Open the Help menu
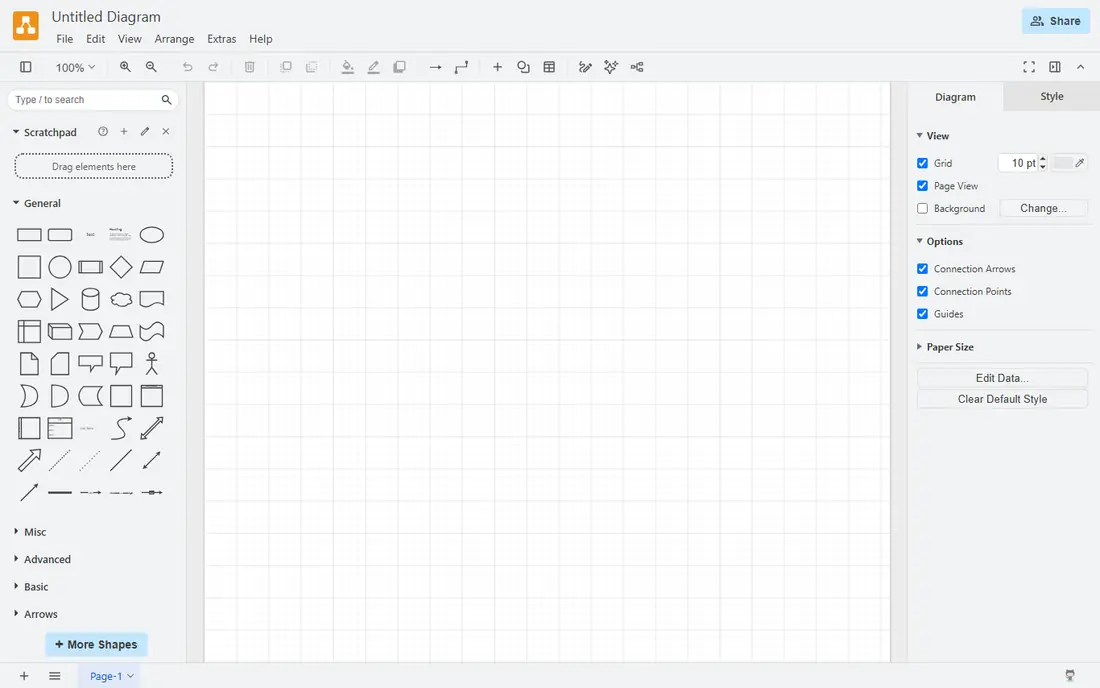 tap(260, 39)
